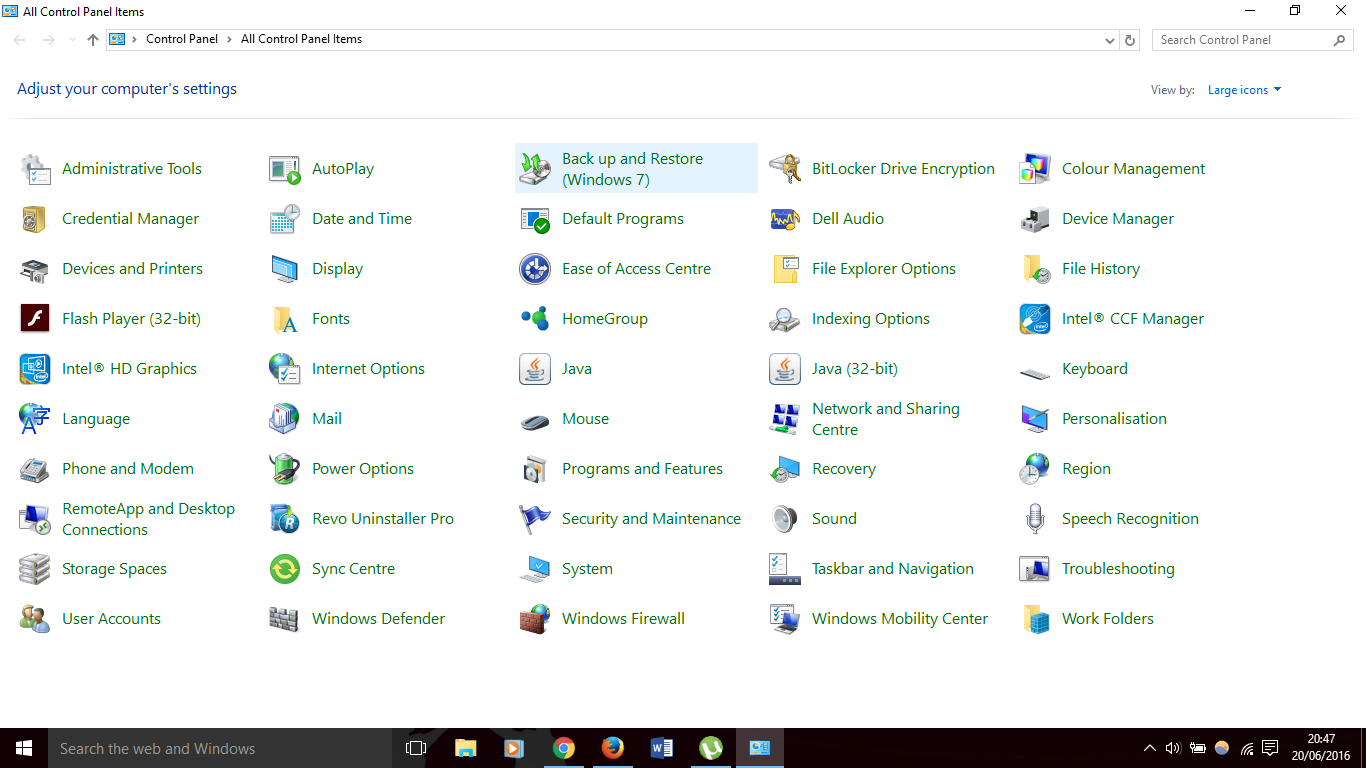1366x768 pixels.
Task: Open the Keyboard icon
Action: click(1035, 372)
